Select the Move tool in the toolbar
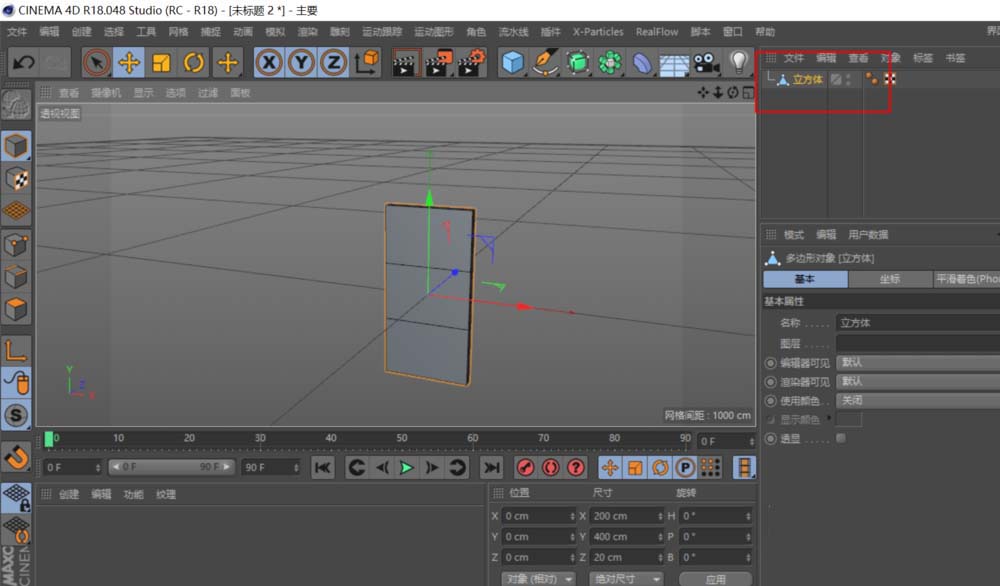1000x586 pixels. tap(128, 62)
